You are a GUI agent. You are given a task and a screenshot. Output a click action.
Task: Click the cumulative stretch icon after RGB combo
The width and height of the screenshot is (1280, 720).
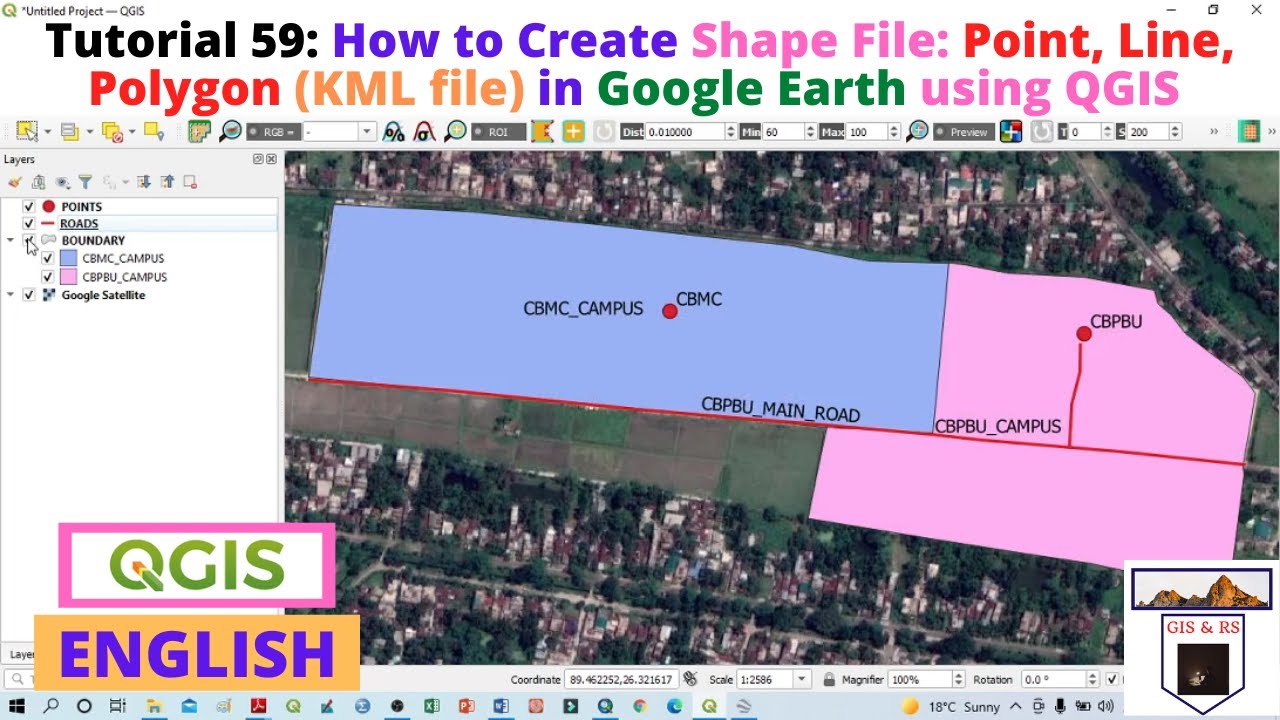(x=394, y=132)
